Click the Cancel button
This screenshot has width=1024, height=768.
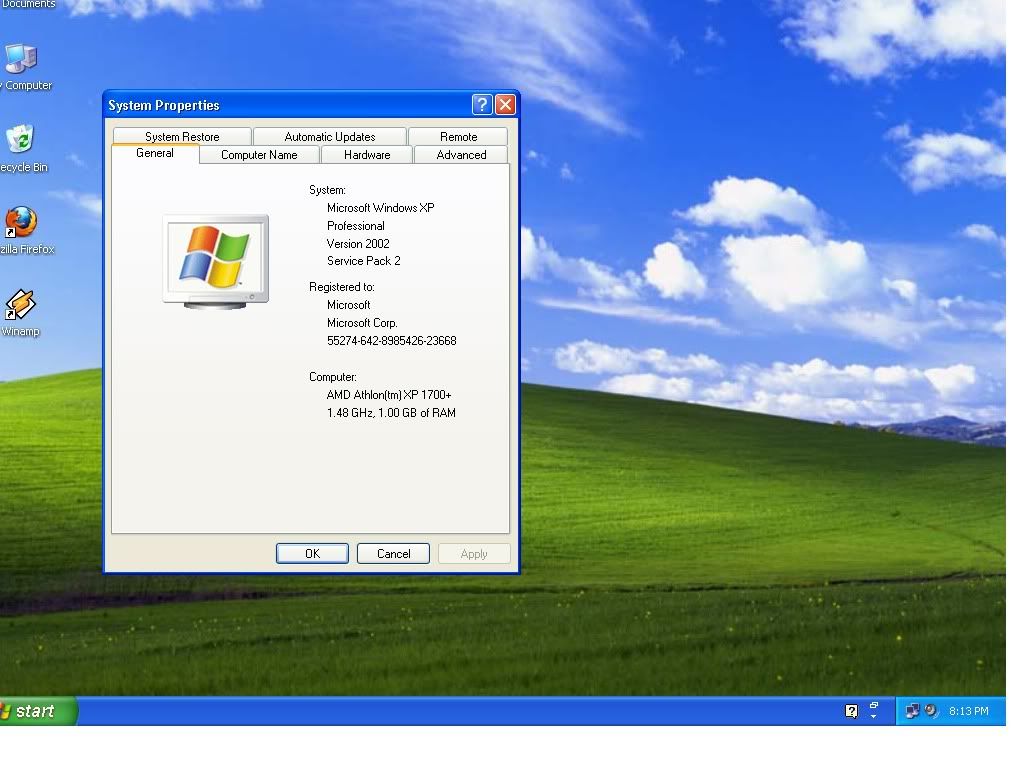[393, 554]
